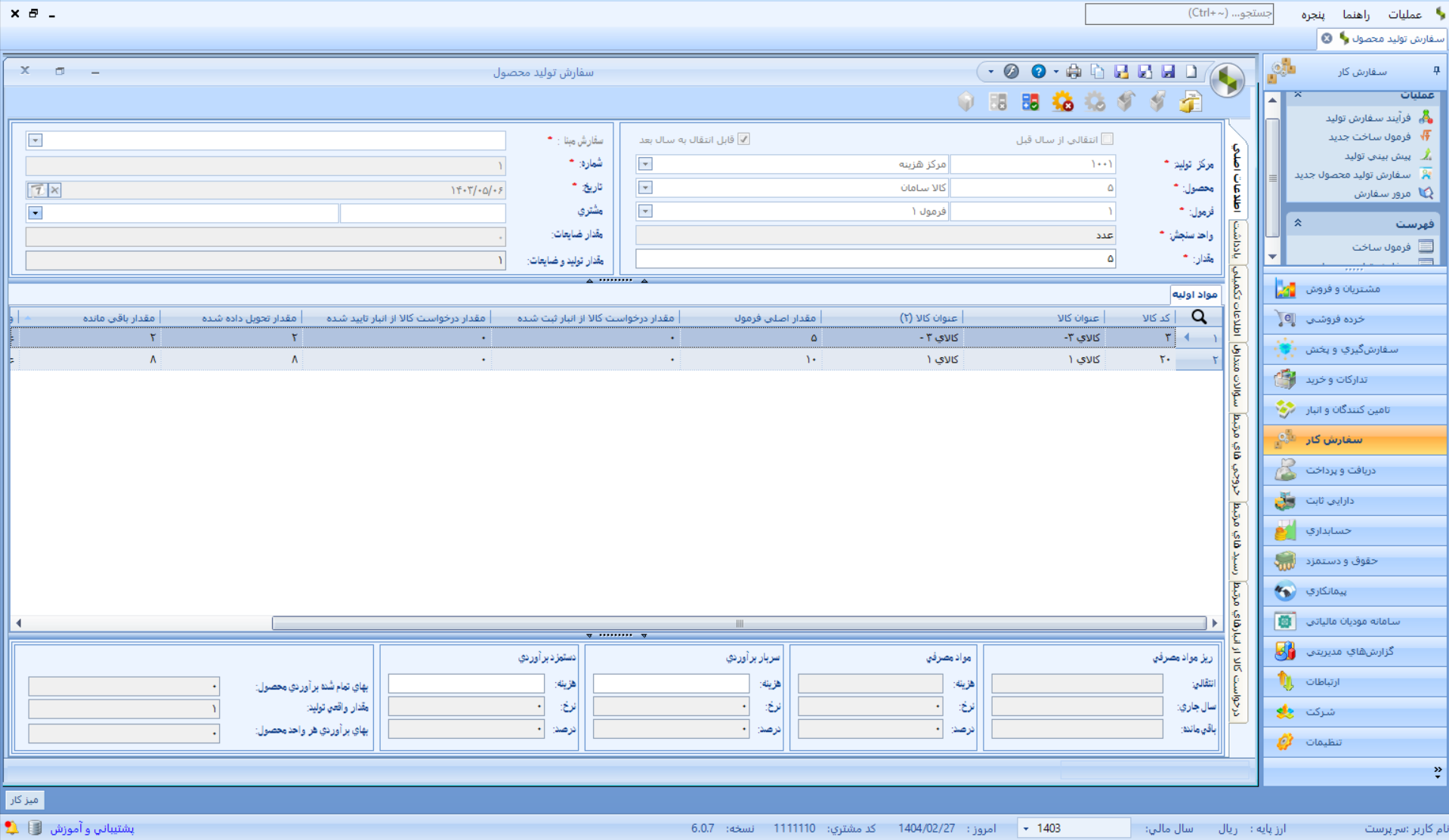Viewport: 1449px width, 840px height.
Task: Click the colored calculator with green check icon
Action: (1030, 102)
